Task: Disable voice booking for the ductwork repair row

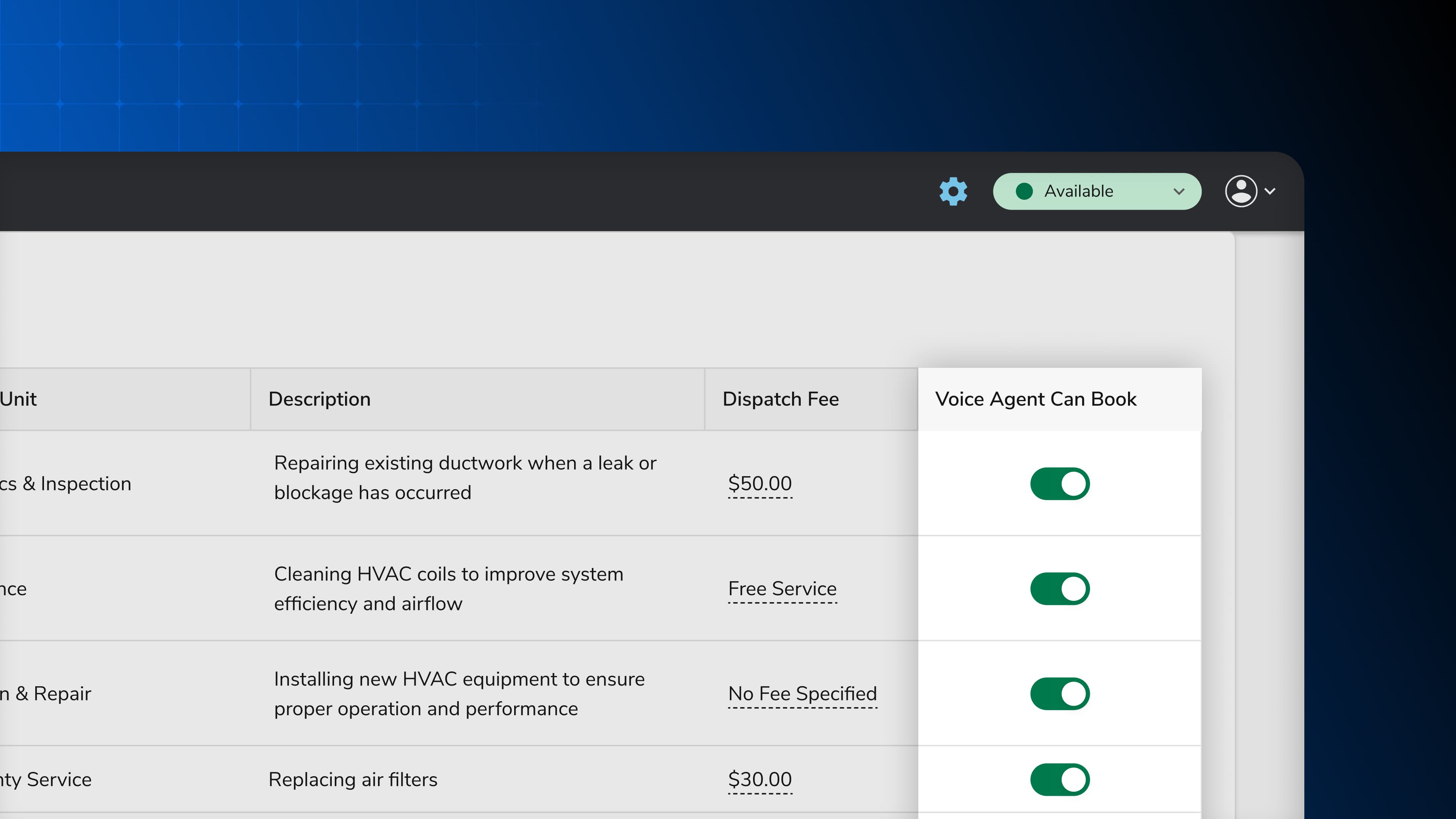Action: click(1060, 484)
